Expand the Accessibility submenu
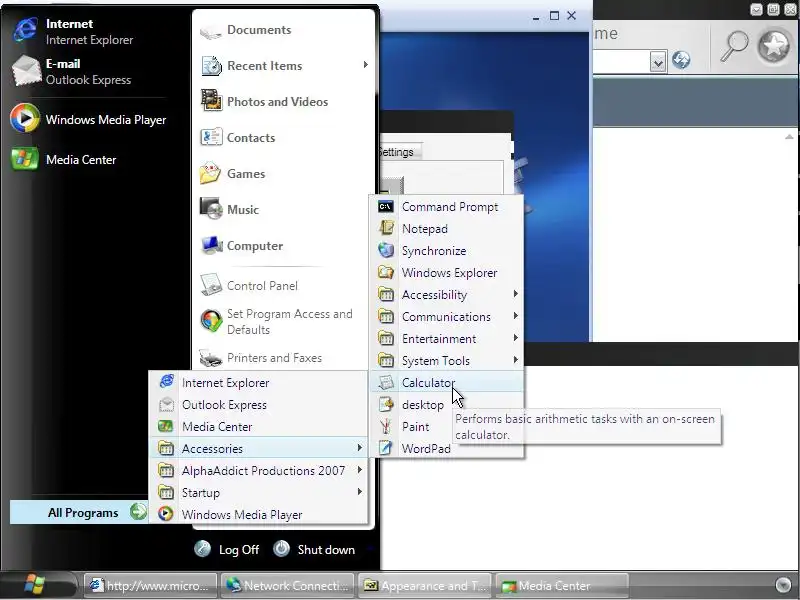Image resolution: width=800 pixels, height=600 pixels. (x=447, y=294)
